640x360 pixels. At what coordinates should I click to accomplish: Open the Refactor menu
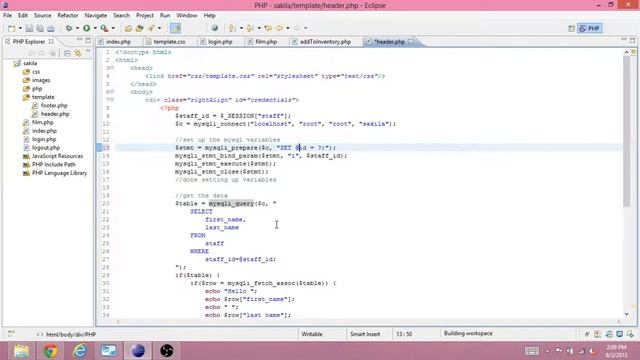68,15
